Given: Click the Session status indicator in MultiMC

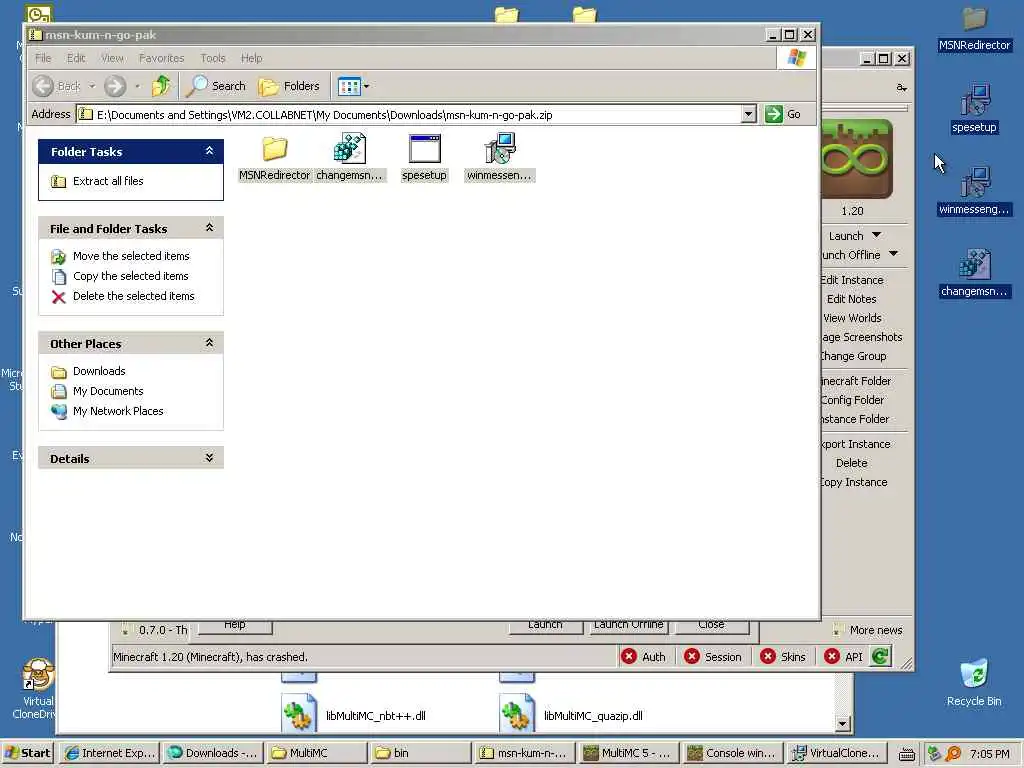Looking at the screenshot, I should 712,657.
